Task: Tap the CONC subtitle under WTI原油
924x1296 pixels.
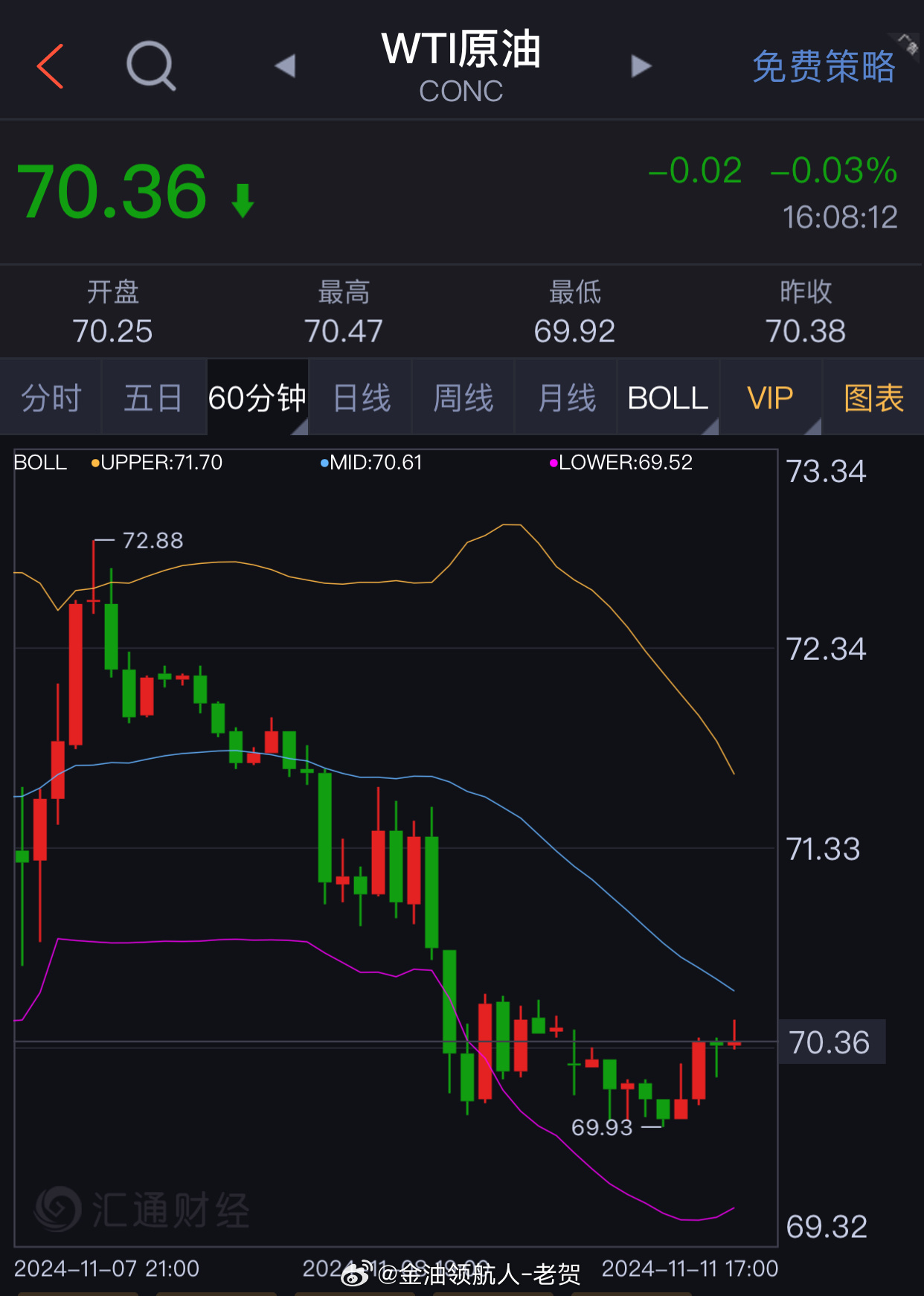Action: (x=461, y=92)
